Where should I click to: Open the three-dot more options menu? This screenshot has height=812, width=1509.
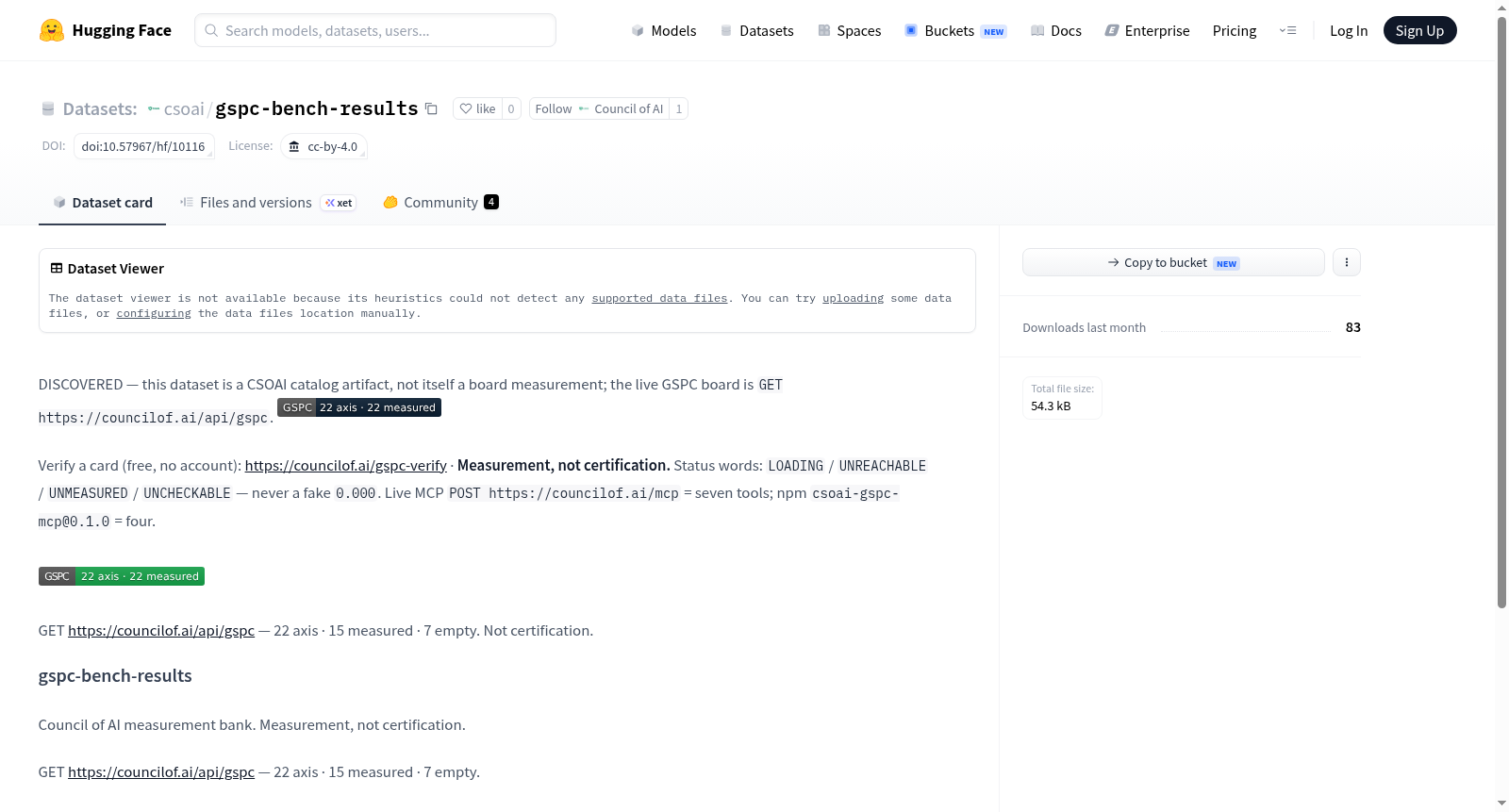point(1347,262)
